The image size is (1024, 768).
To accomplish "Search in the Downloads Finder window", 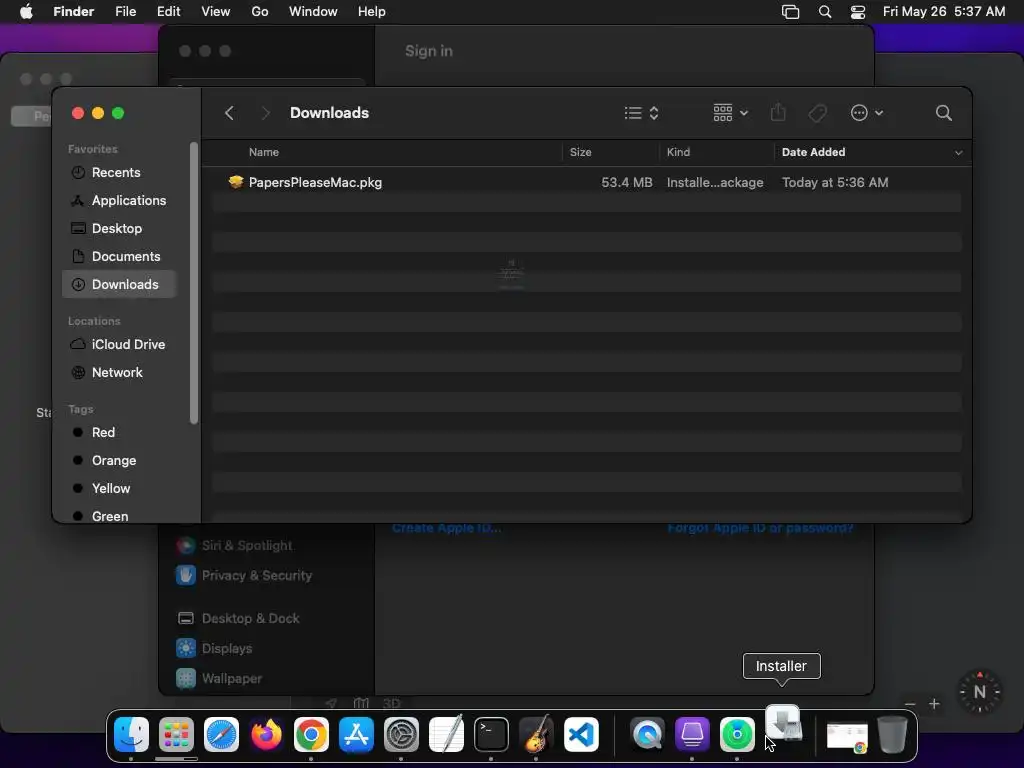I will pyautogui.click(x=943, y=113).
